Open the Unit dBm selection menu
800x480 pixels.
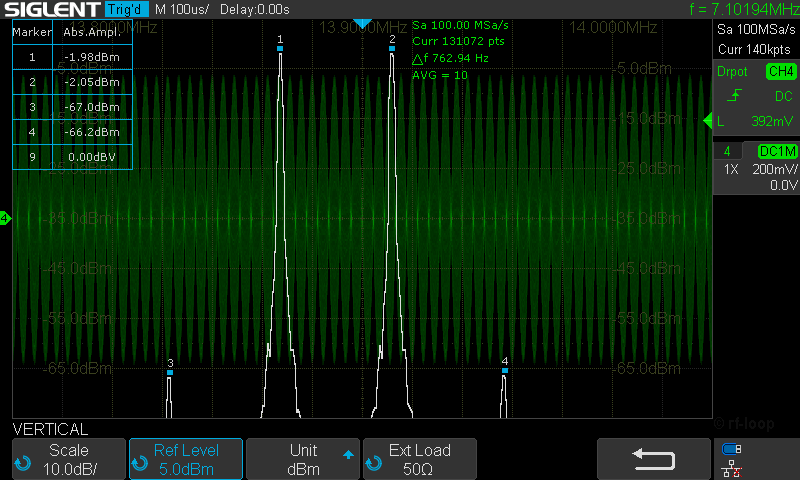(x=303, y=459)
